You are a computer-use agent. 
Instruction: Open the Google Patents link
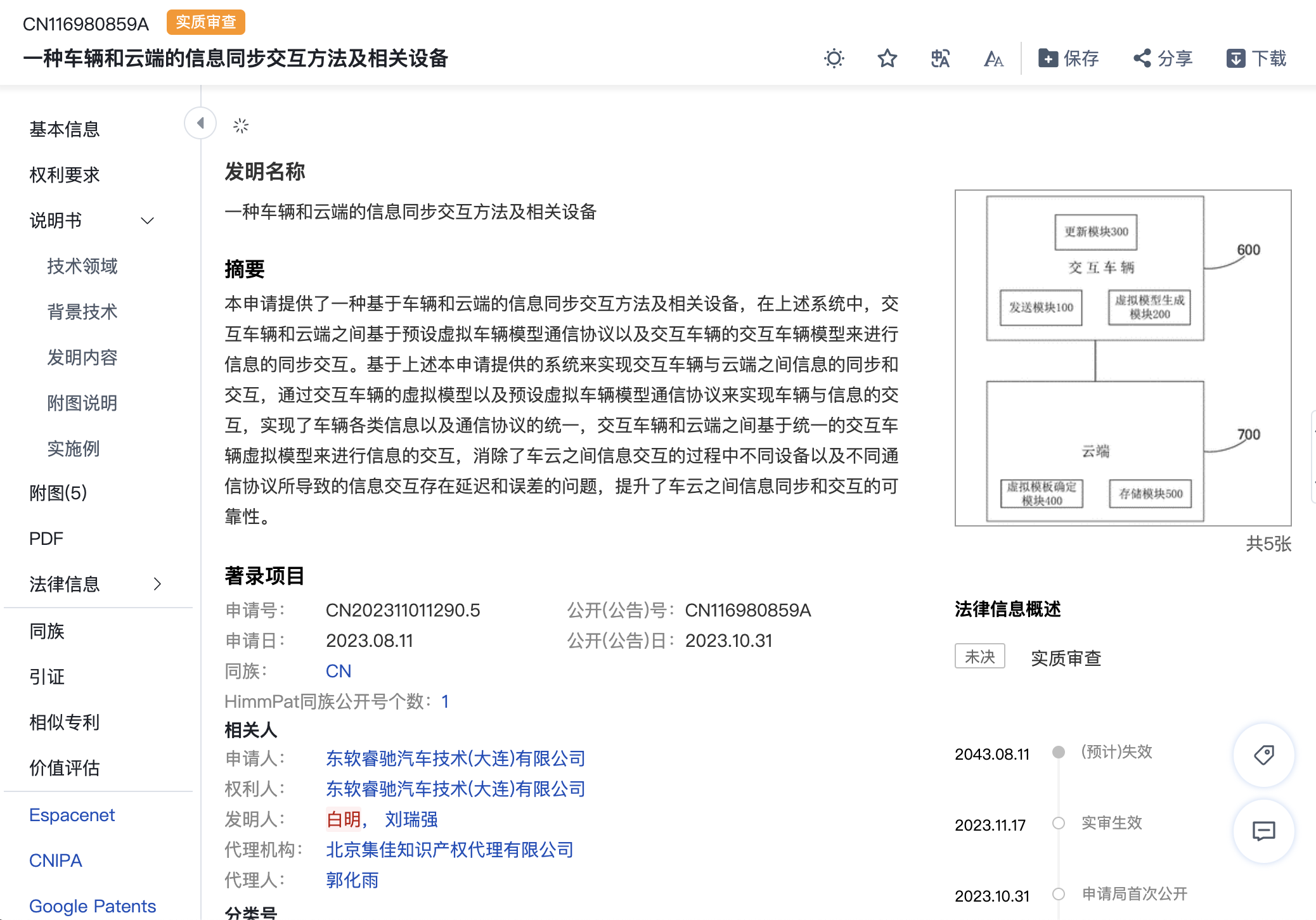point(93,906)
